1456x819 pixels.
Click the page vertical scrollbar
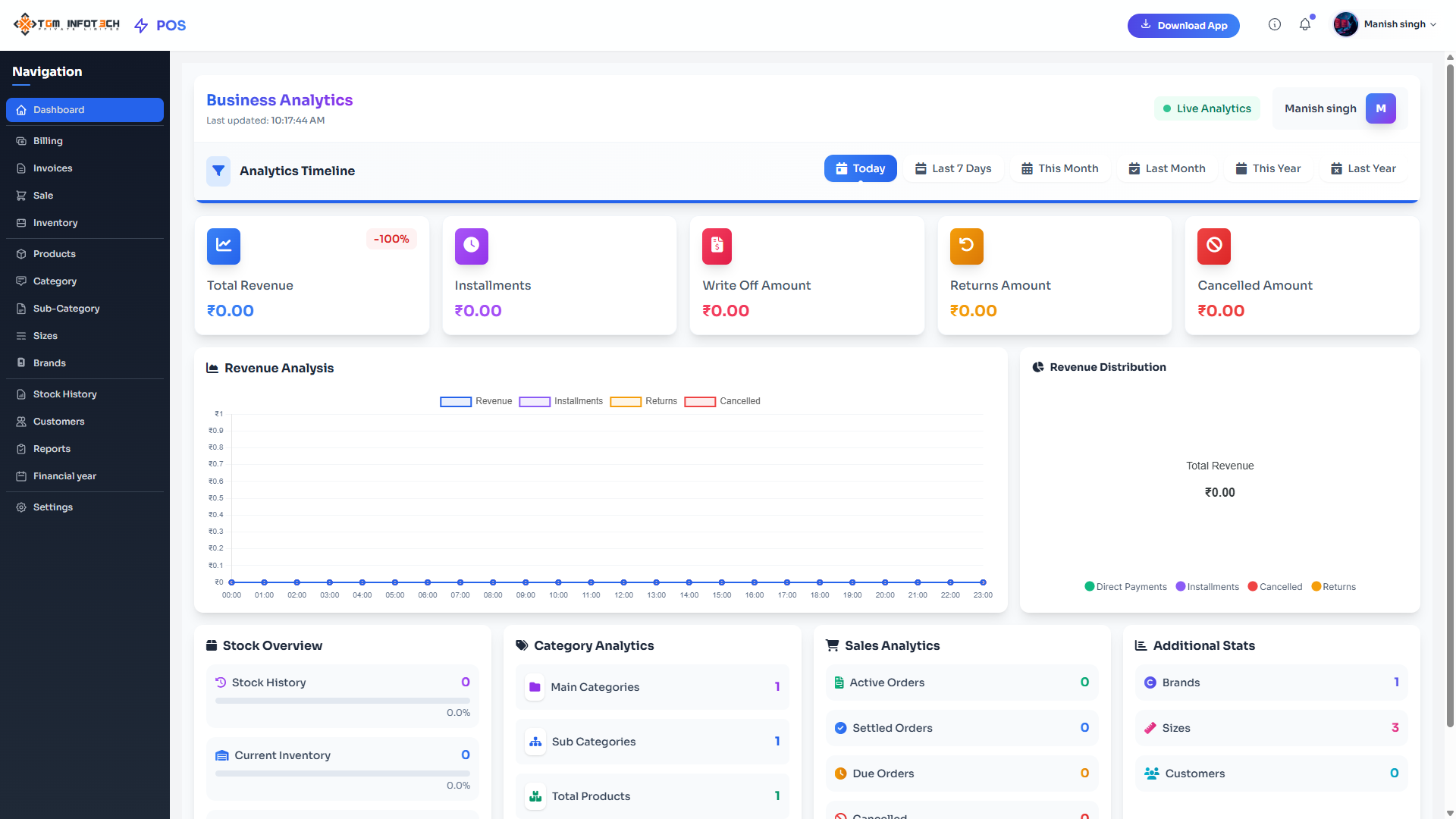point(1450,394)
